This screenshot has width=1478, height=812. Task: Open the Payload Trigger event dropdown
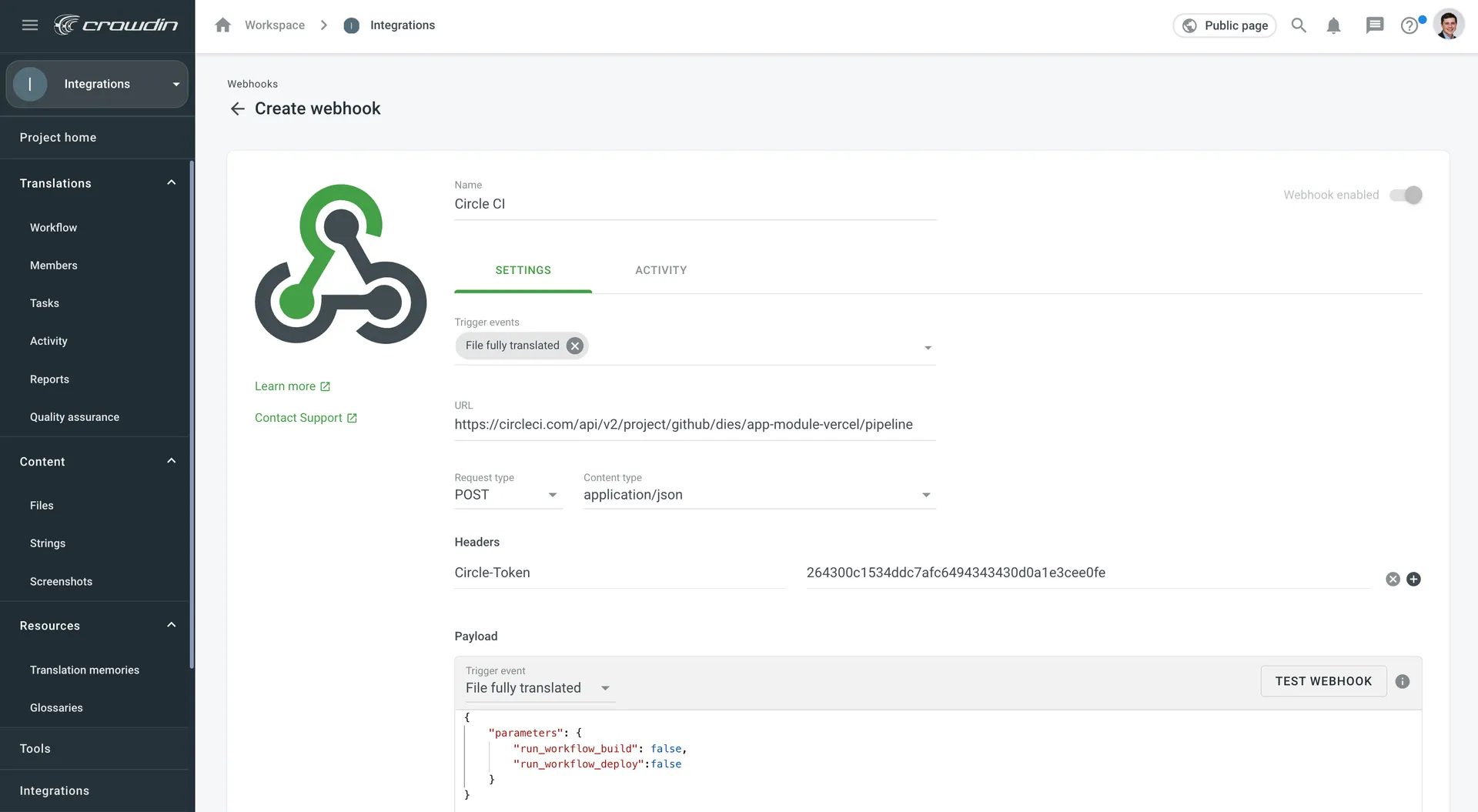tap(540, 688)
